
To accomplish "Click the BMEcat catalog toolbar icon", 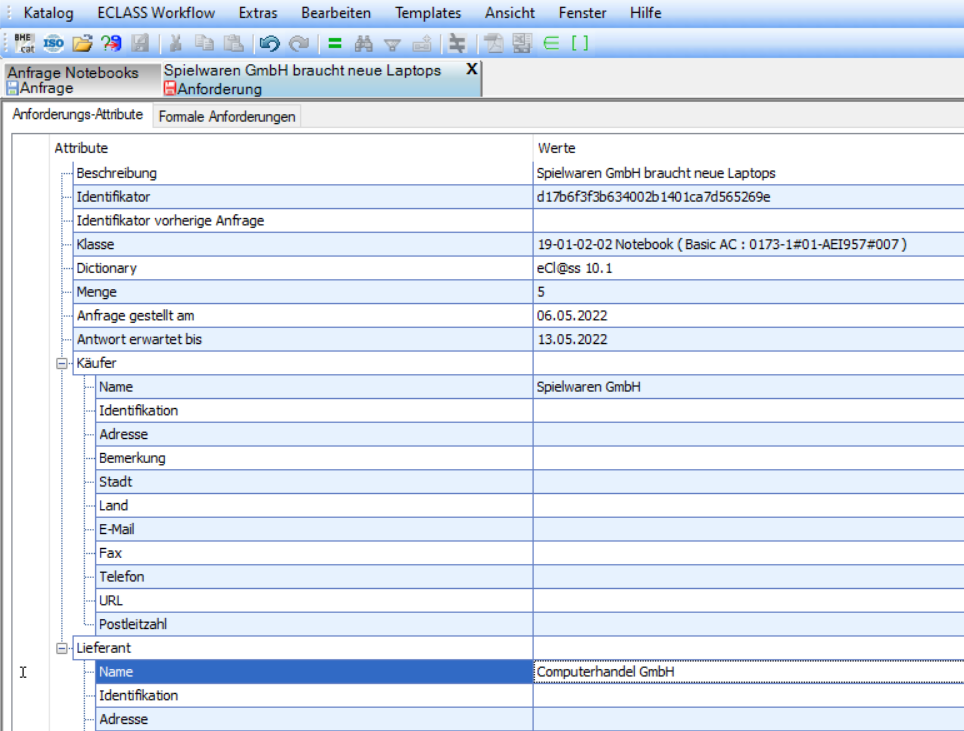I will point(24,43).
